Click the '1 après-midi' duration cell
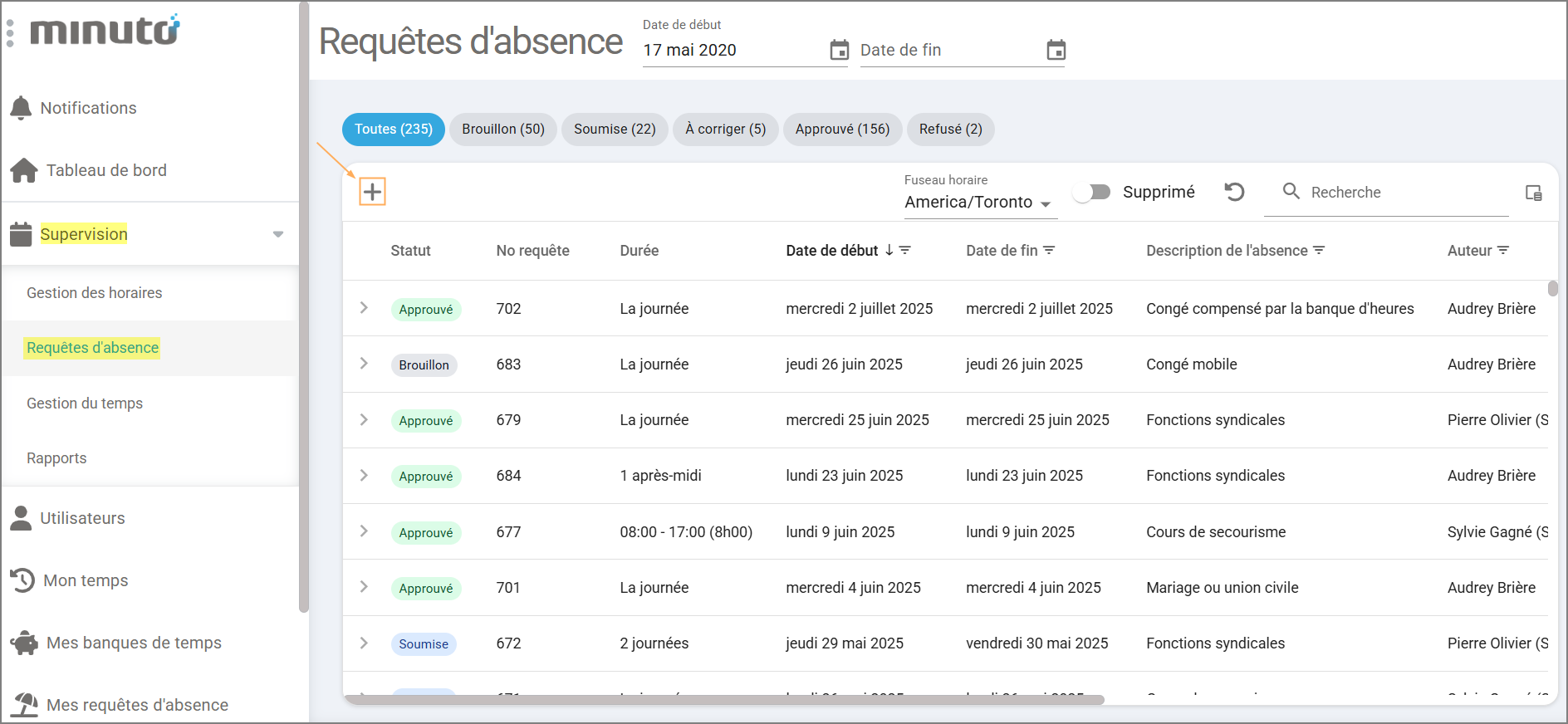Viewport: 1568px width, 724px height. coord(660,475)
